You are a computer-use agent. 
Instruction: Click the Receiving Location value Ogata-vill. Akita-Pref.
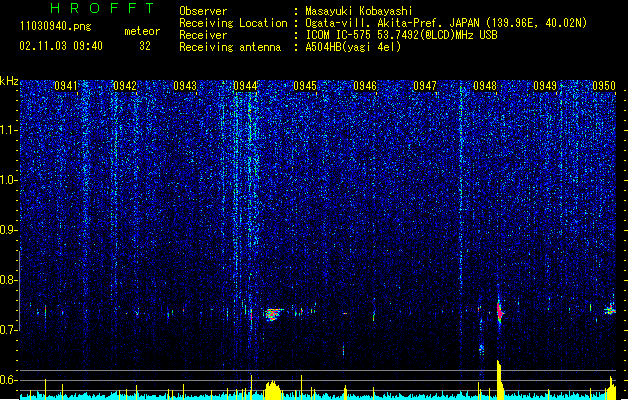click(x=392, y=23)
